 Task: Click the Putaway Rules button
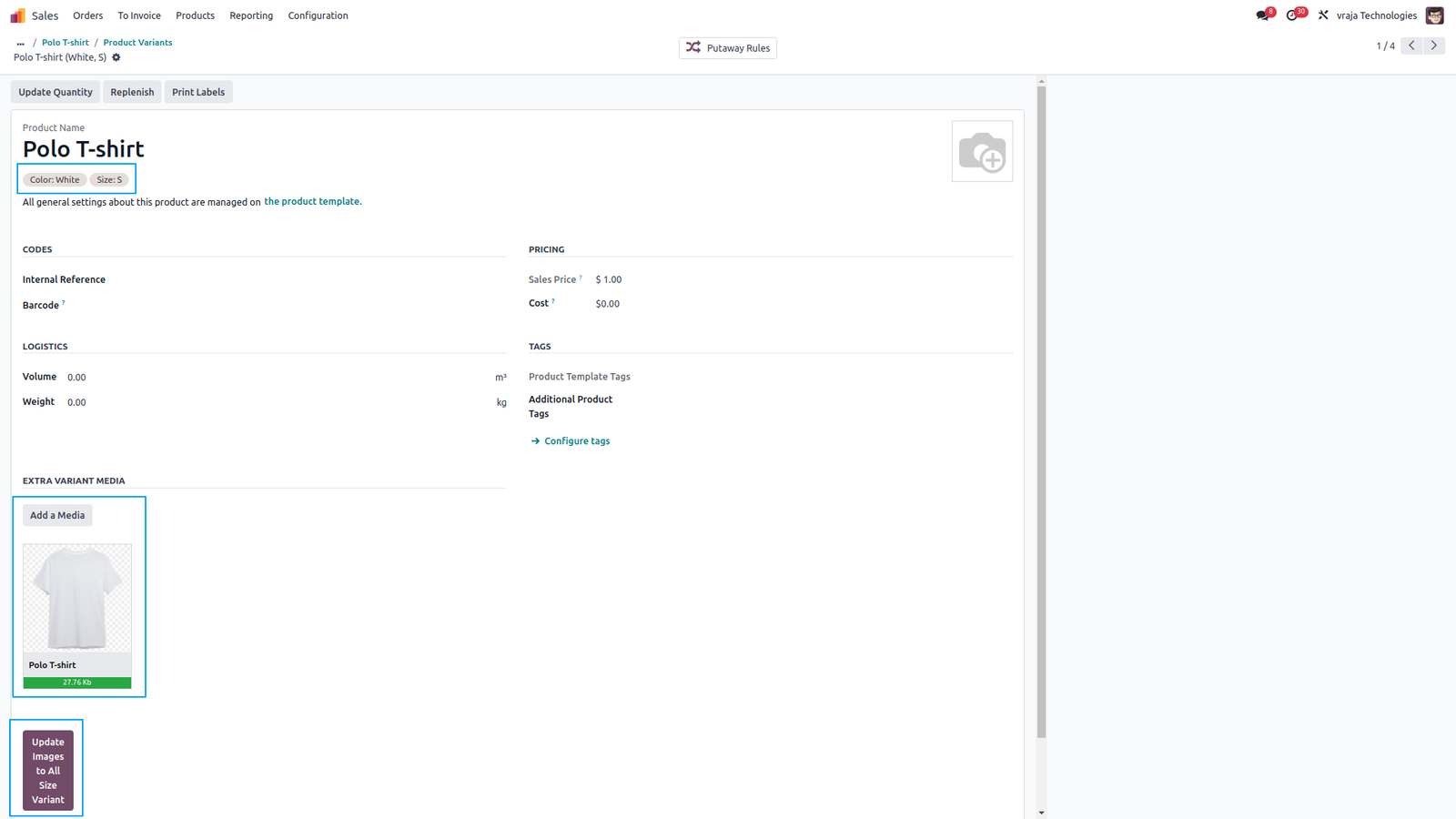point(728,48)
